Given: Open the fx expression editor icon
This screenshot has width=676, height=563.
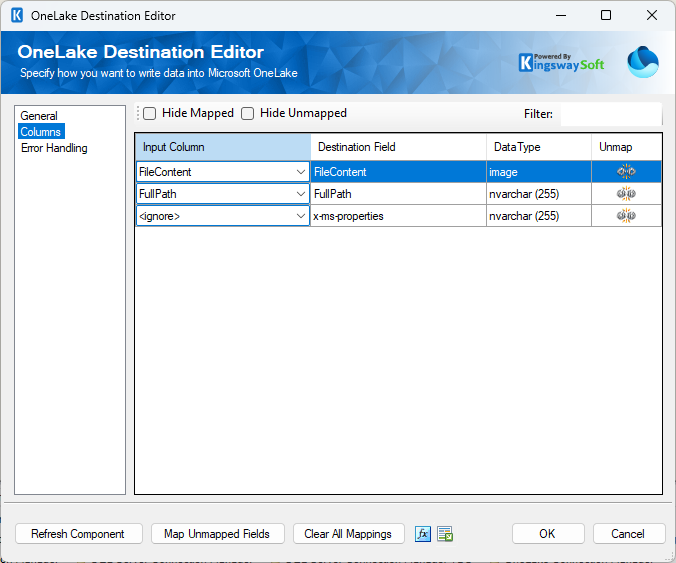Looking at the screenshot, I should (422, 534).
